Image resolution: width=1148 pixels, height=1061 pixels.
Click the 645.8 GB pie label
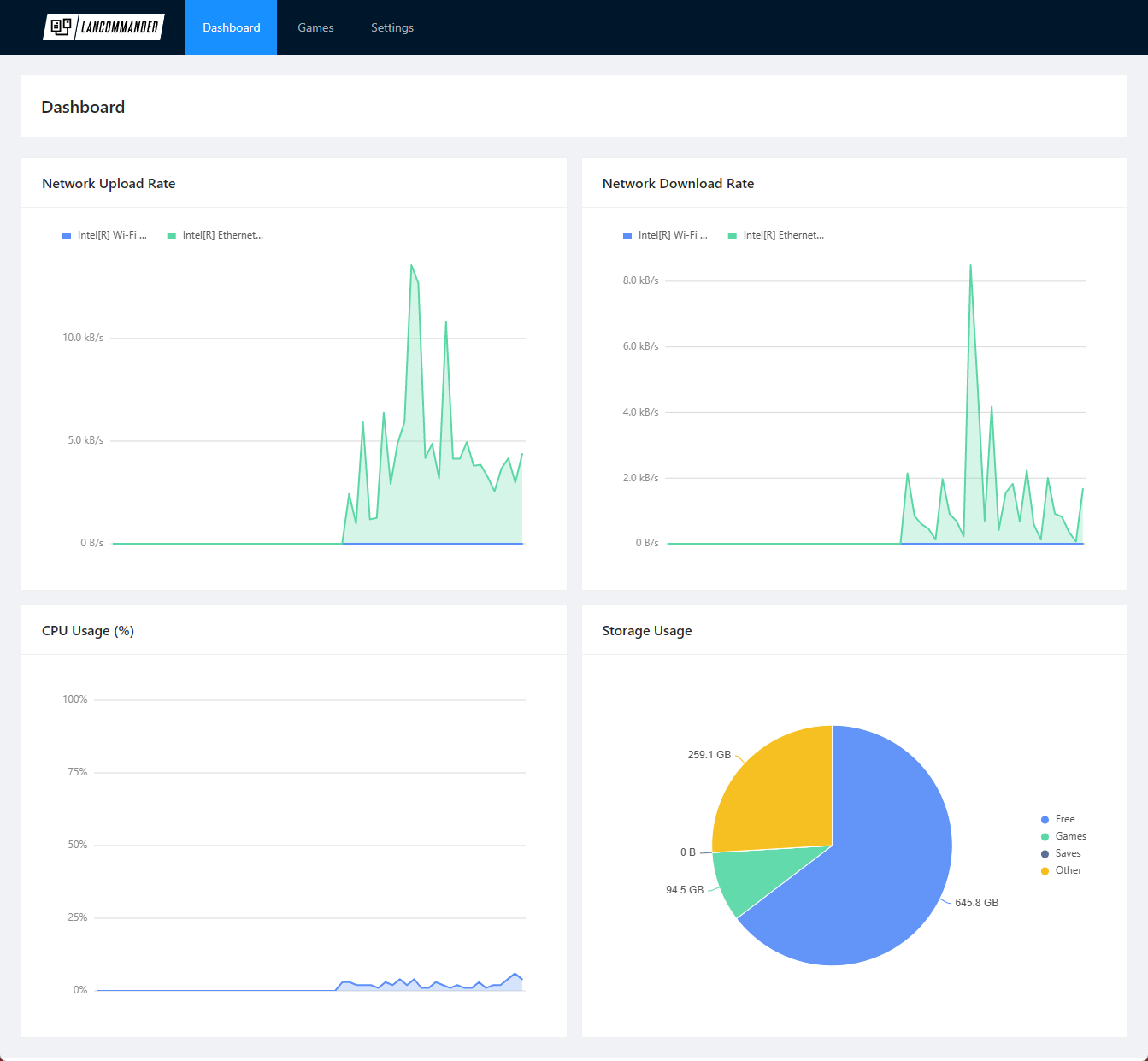[976, 903]
